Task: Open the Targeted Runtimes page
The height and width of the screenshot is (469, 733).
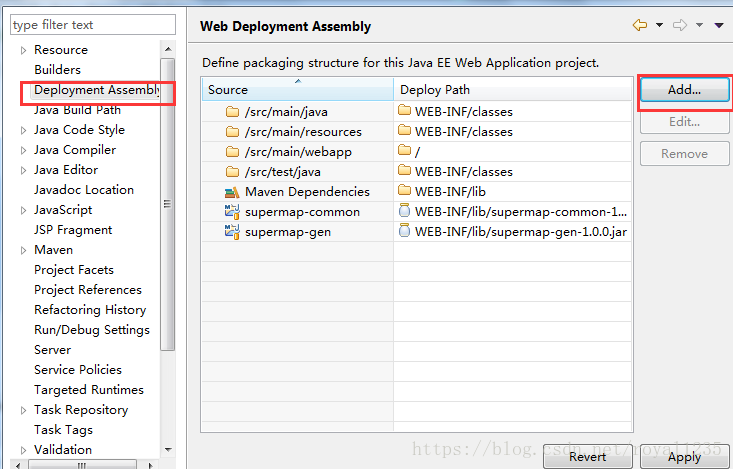Action: (x=89, y=390)
